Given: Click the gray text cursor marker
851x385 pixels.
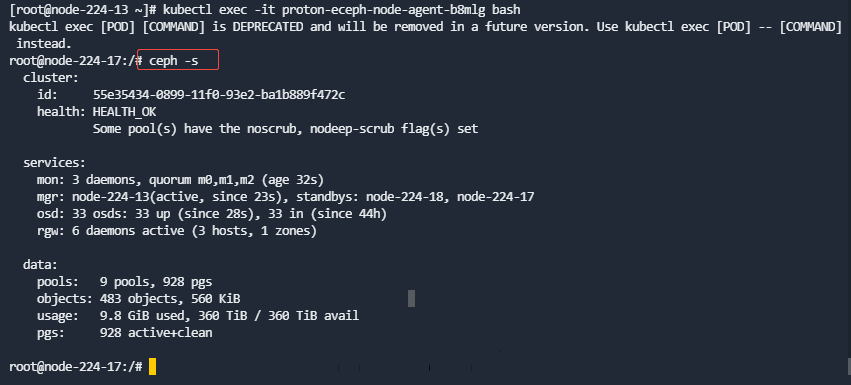Looking at the screenshot, I should click(411, 298).
